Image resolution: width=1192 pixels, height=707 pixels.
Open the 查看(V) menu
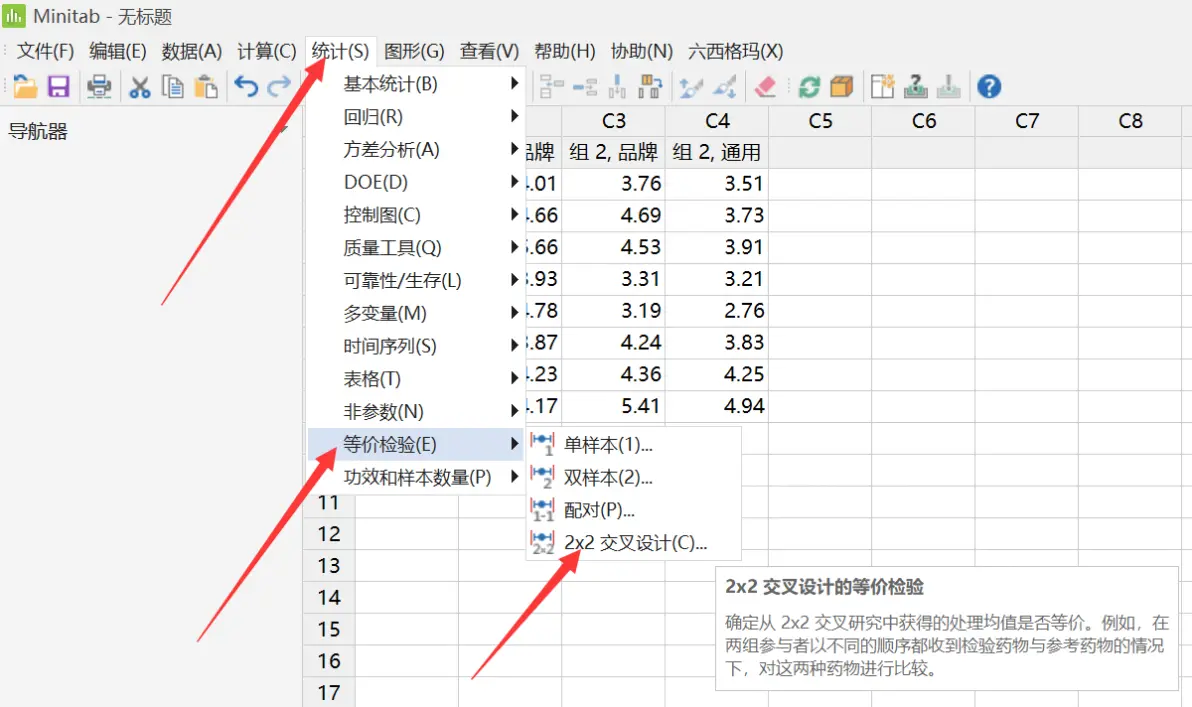[x=490, y=51]
